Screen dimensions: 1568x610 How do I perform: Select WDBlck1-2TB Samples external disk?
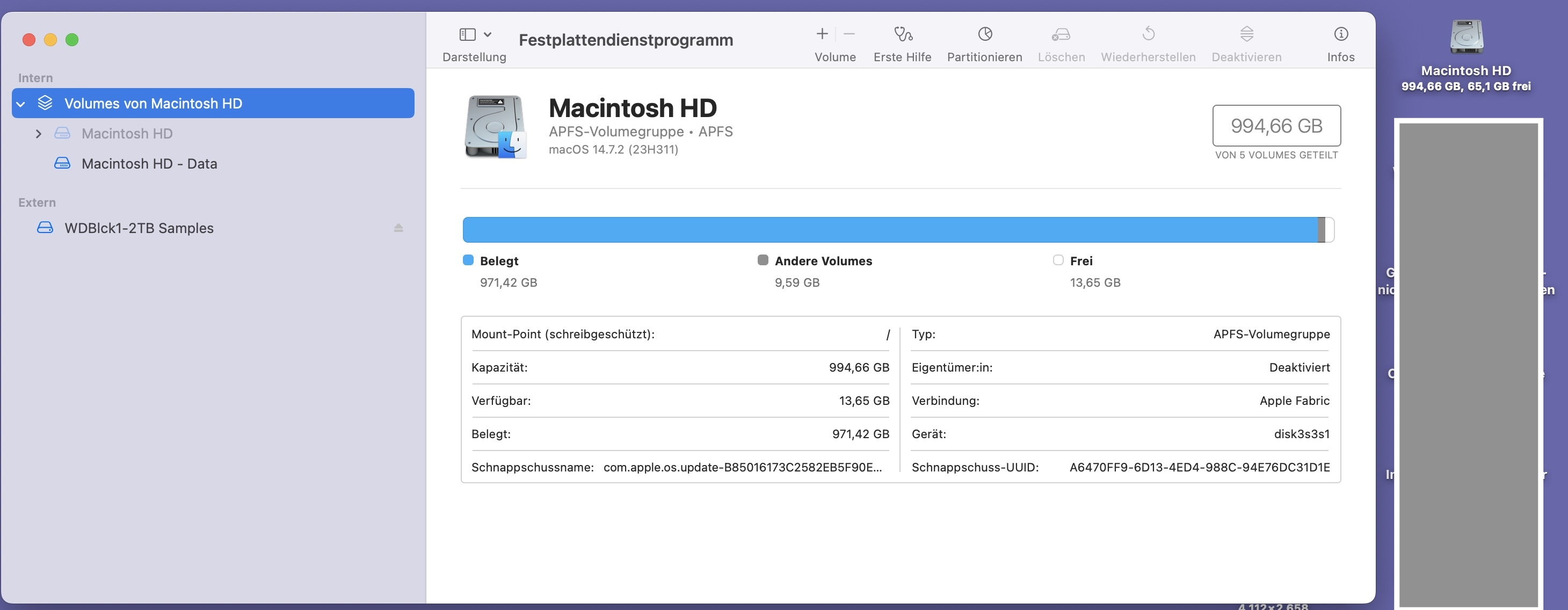[x=139, y=228]
